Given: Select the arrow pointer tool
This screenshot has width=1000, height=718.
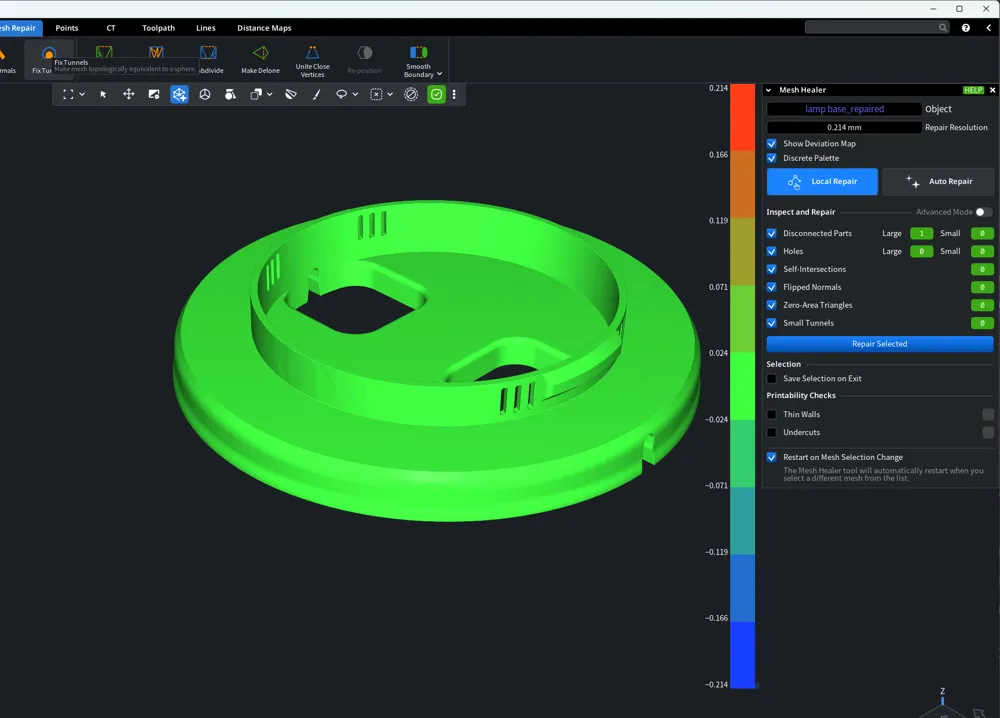Looking at the screenshot, I should 103,94.
